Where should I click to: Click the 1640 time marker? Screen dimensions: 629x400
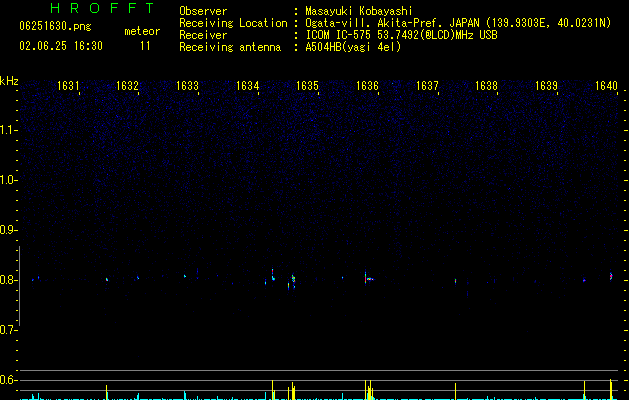pyautogui.click(x=606, y=85)
